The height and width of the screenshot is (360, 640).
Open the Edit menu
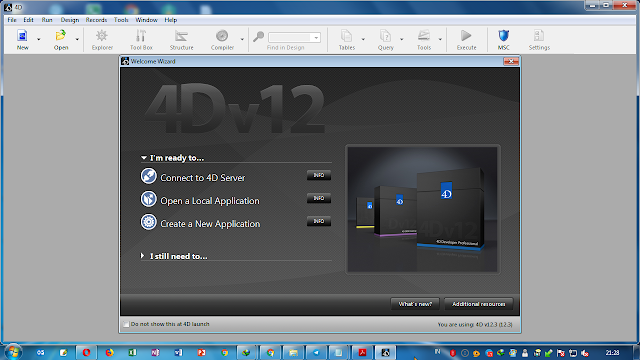pos(28,20)
